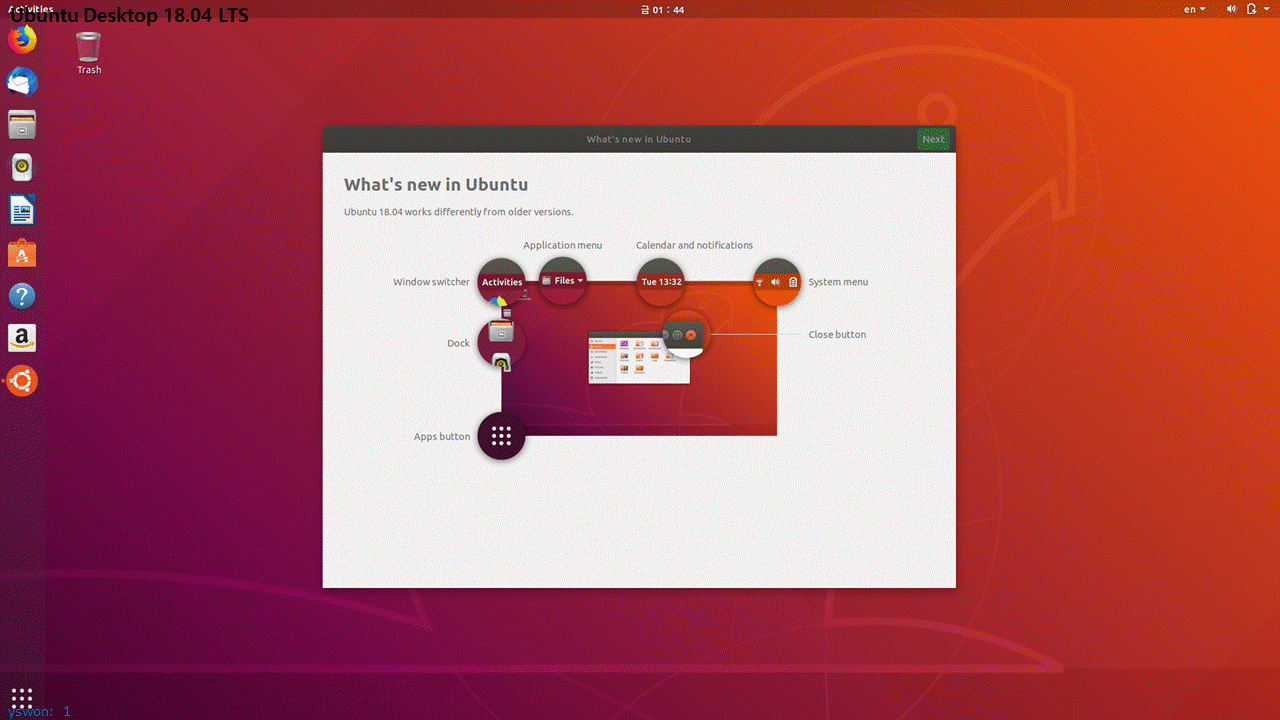Launch Amazon from the dock
1280x720 pixels.
tap(22, 338)
